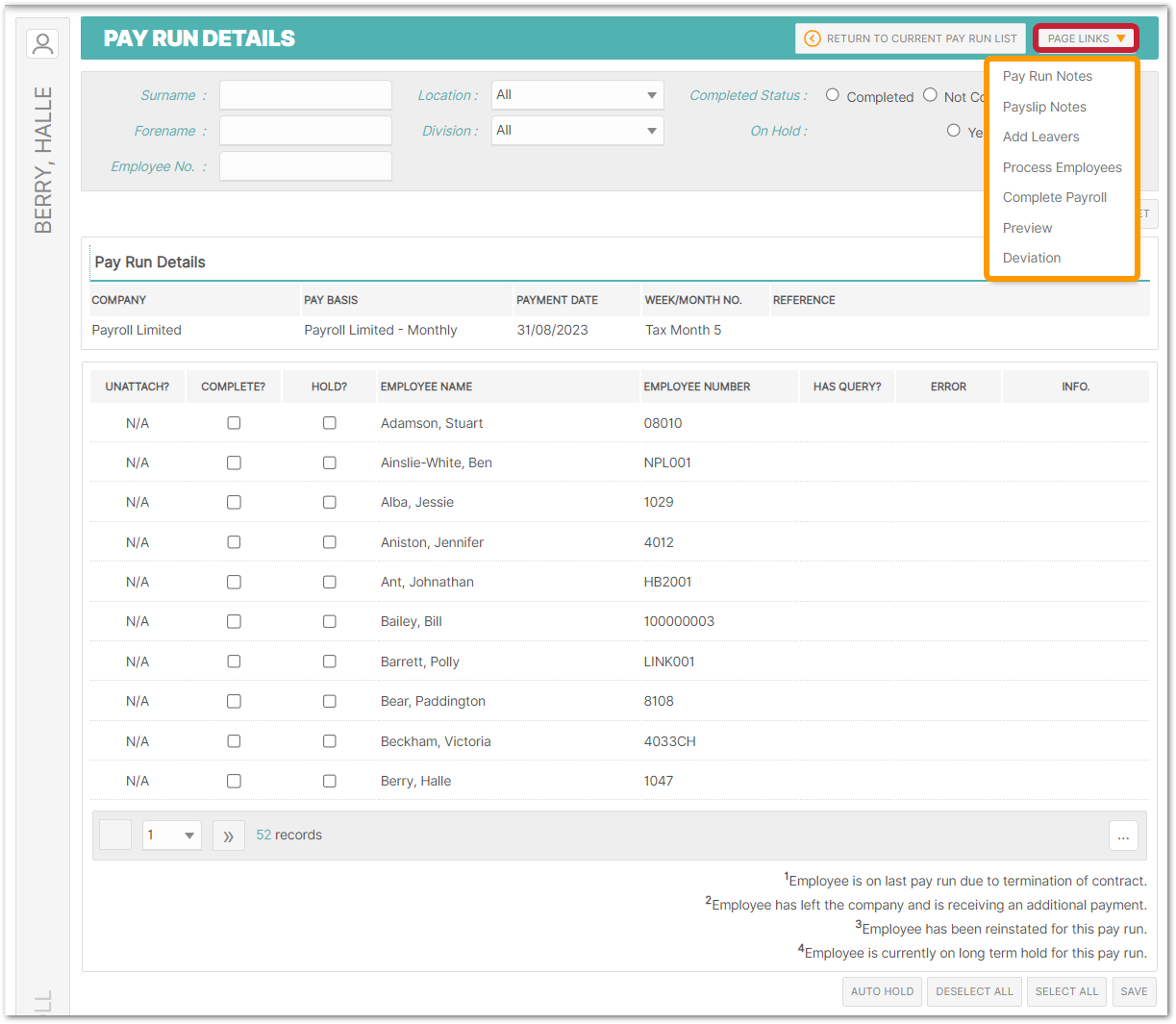Open Process Employees from Page Links

(x=1062, y=167)
